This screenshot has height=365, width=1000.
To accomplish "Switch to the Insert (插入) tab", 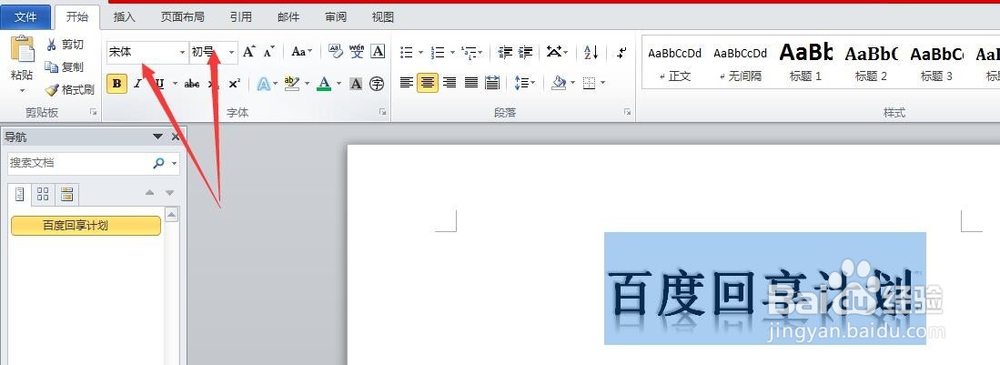I will (x=124, y=17).
